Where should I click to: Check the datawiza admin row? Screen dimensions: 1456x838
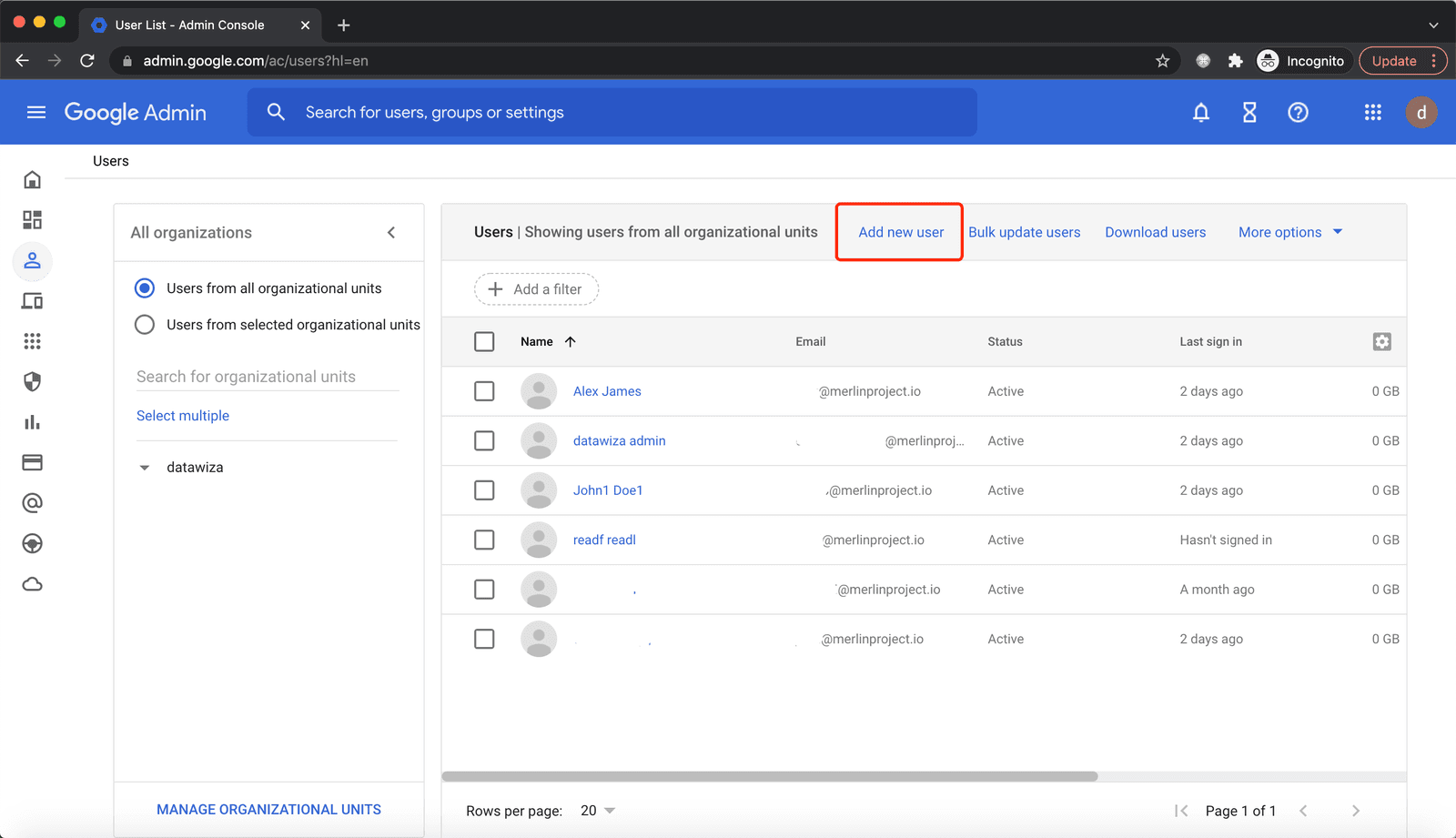pos(484,441)
